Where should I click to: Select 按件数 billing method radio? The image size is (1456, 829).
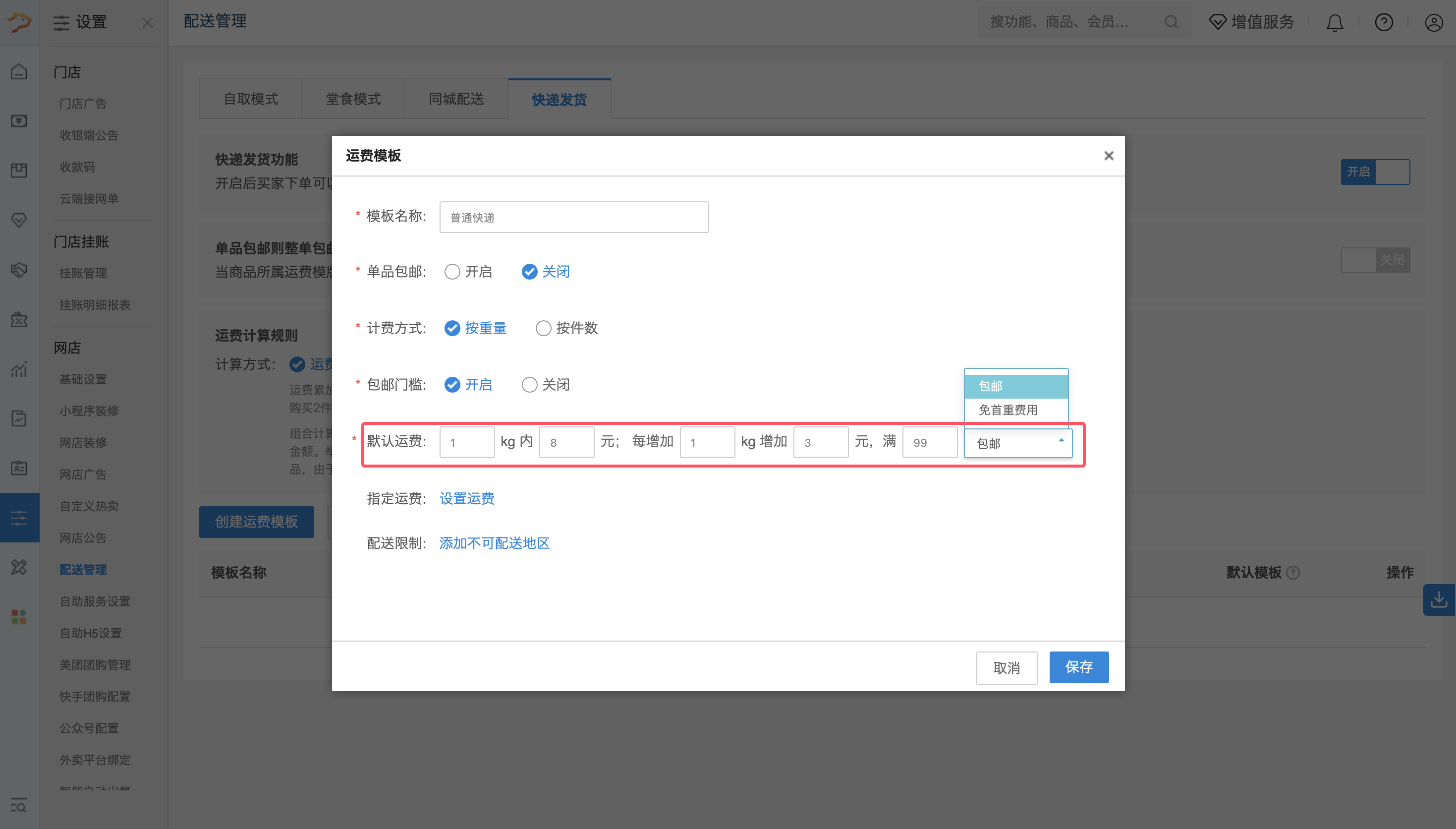tap(543, 328)
